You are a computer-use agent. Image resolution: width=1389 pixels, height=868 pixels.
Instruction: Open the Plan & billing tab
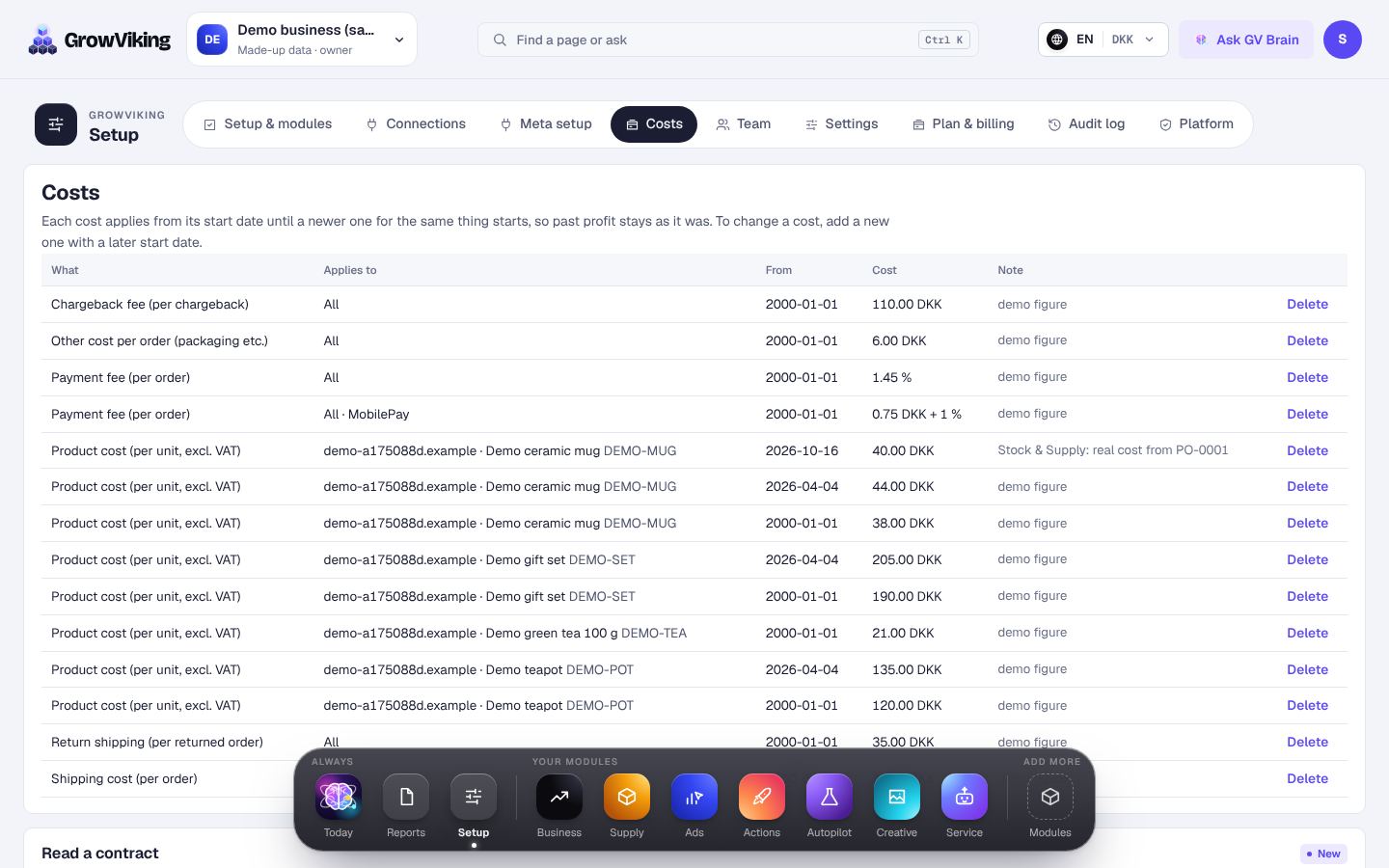(x=964, y=124)
